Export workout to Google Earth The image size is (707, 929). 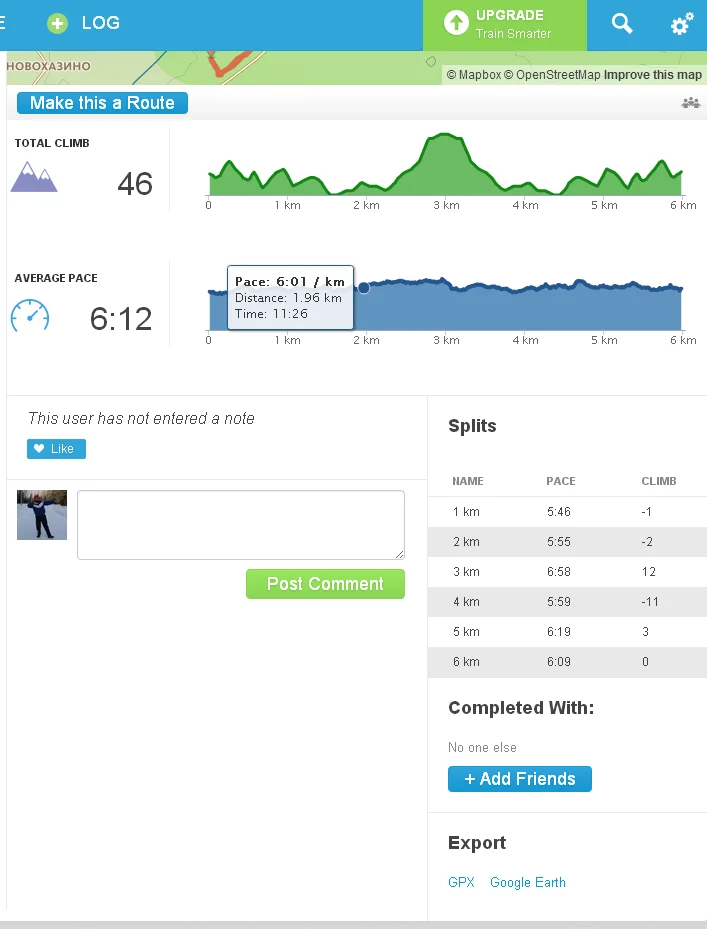(527, 882)
